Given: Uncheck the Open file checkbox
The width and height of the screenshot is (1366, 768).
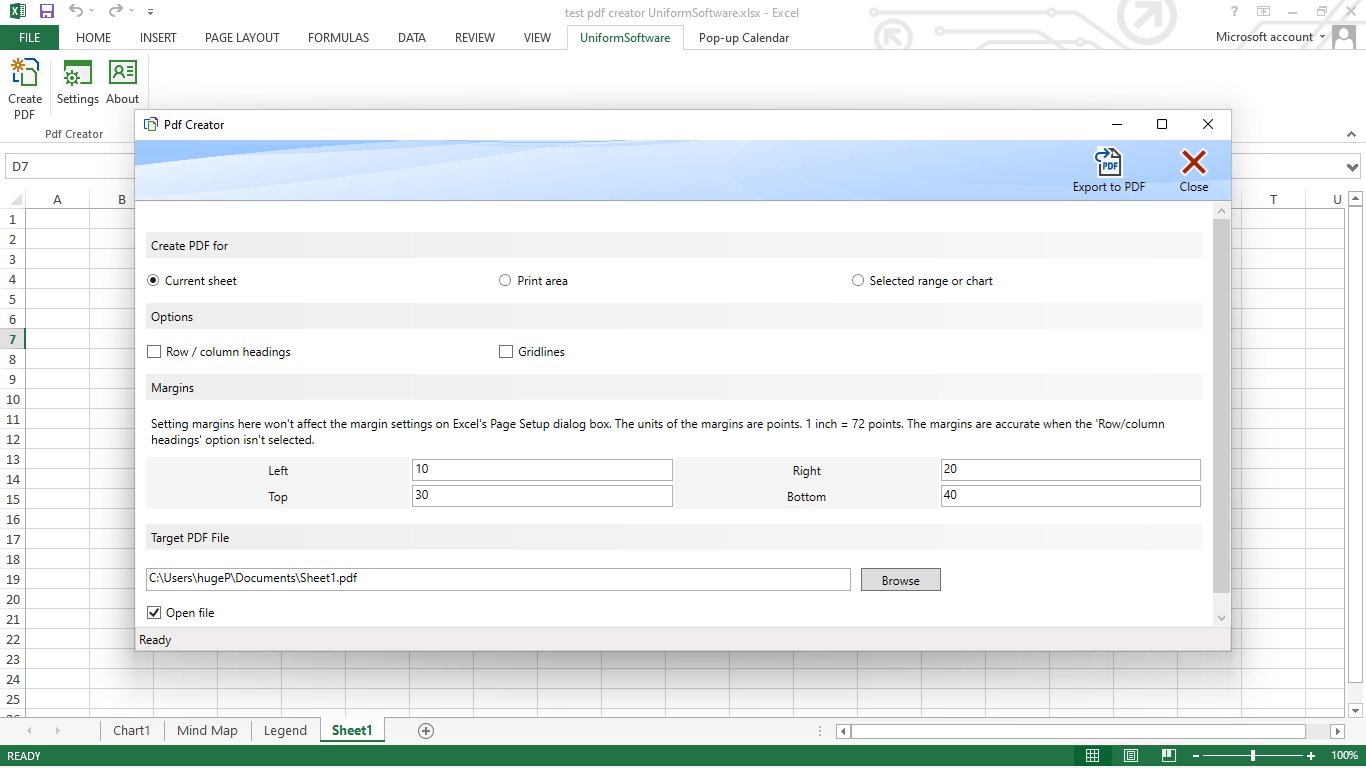Looking at the screenshot, I should (x=154, y=613).
